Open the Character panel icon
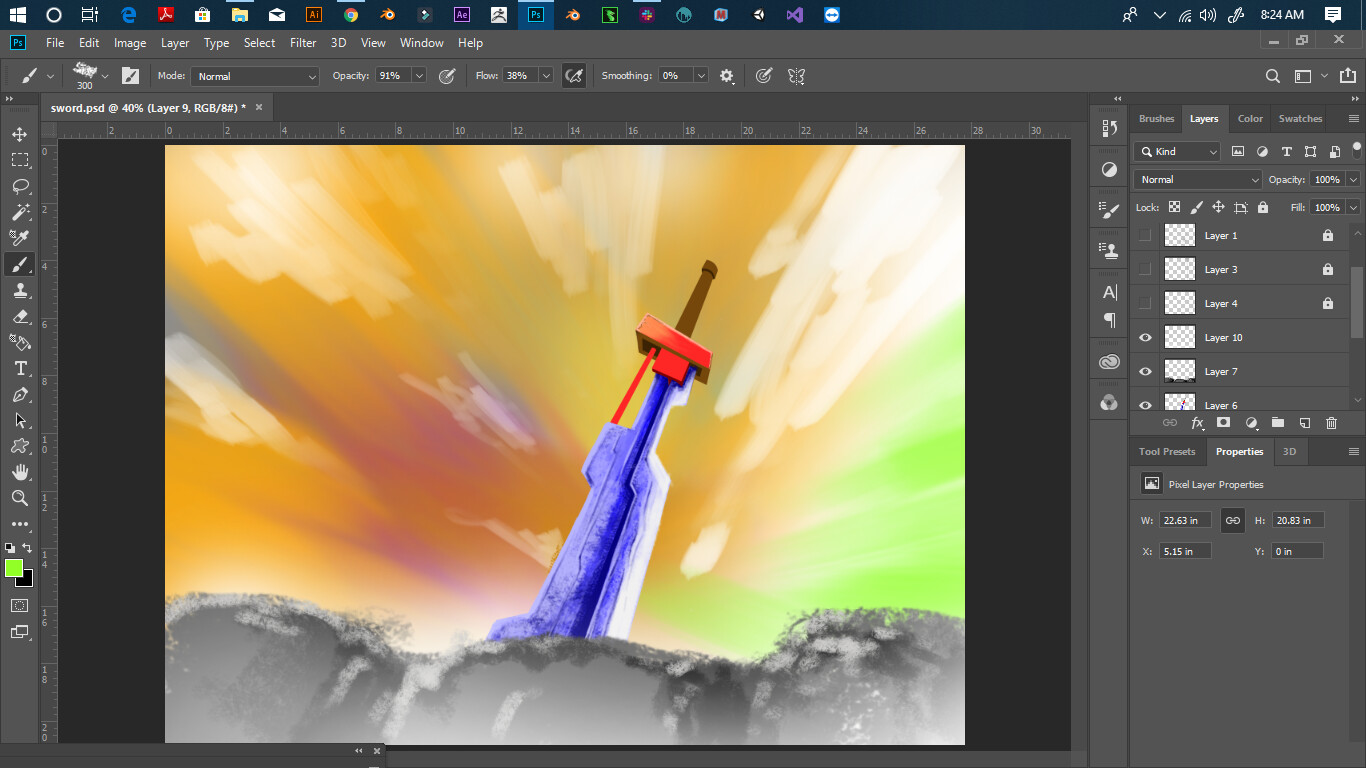Screen dimensions: 1366x768 [x=1109, y=292]
